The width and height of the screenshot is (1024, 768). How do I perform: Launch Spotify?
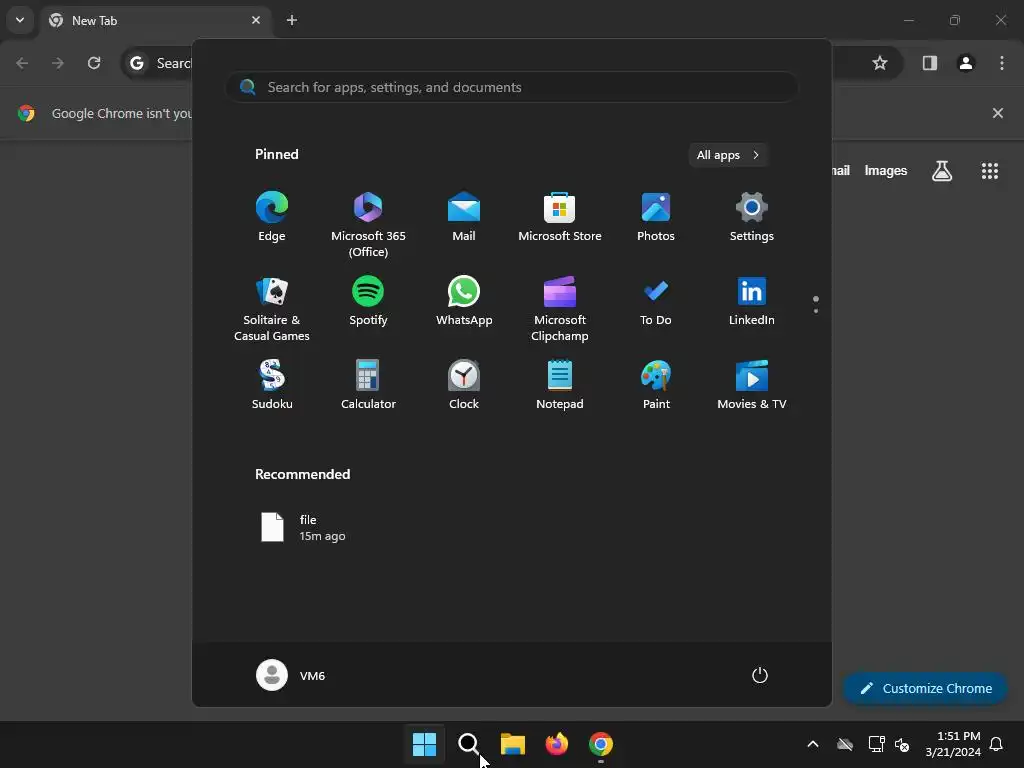[368, 301]
